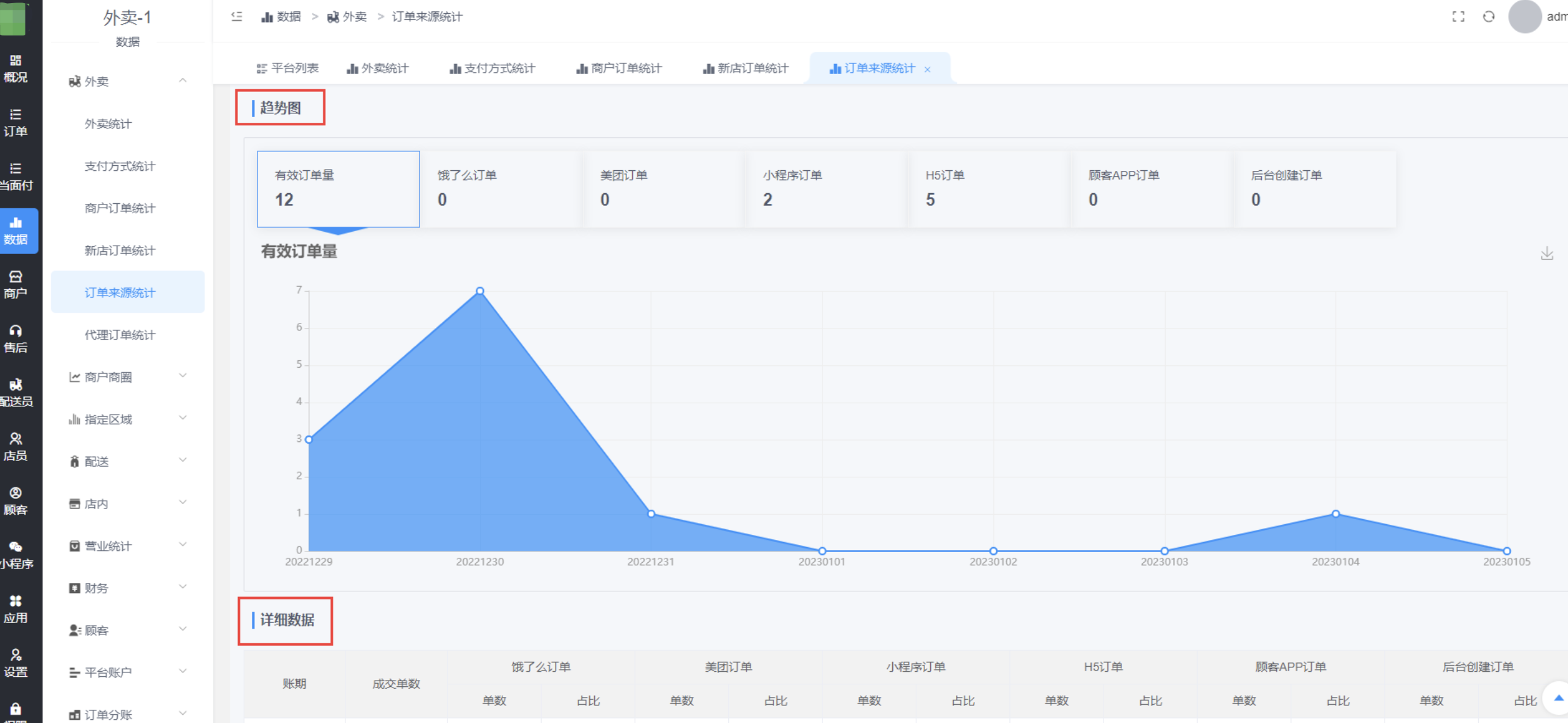Open the 配送员 courier sidebar icon
The width and height of the screenshot is (1568, 723).
pyautogui.click(x=16, y=393)
